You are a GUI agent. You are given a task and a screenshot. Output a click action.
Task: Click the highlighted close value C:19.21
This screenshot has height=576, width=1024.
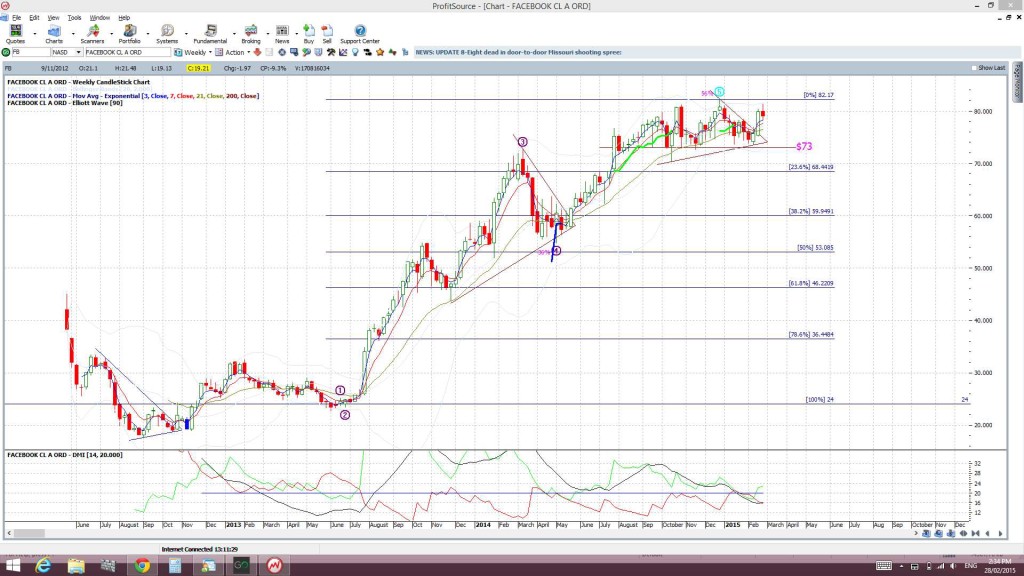(198, 68)
